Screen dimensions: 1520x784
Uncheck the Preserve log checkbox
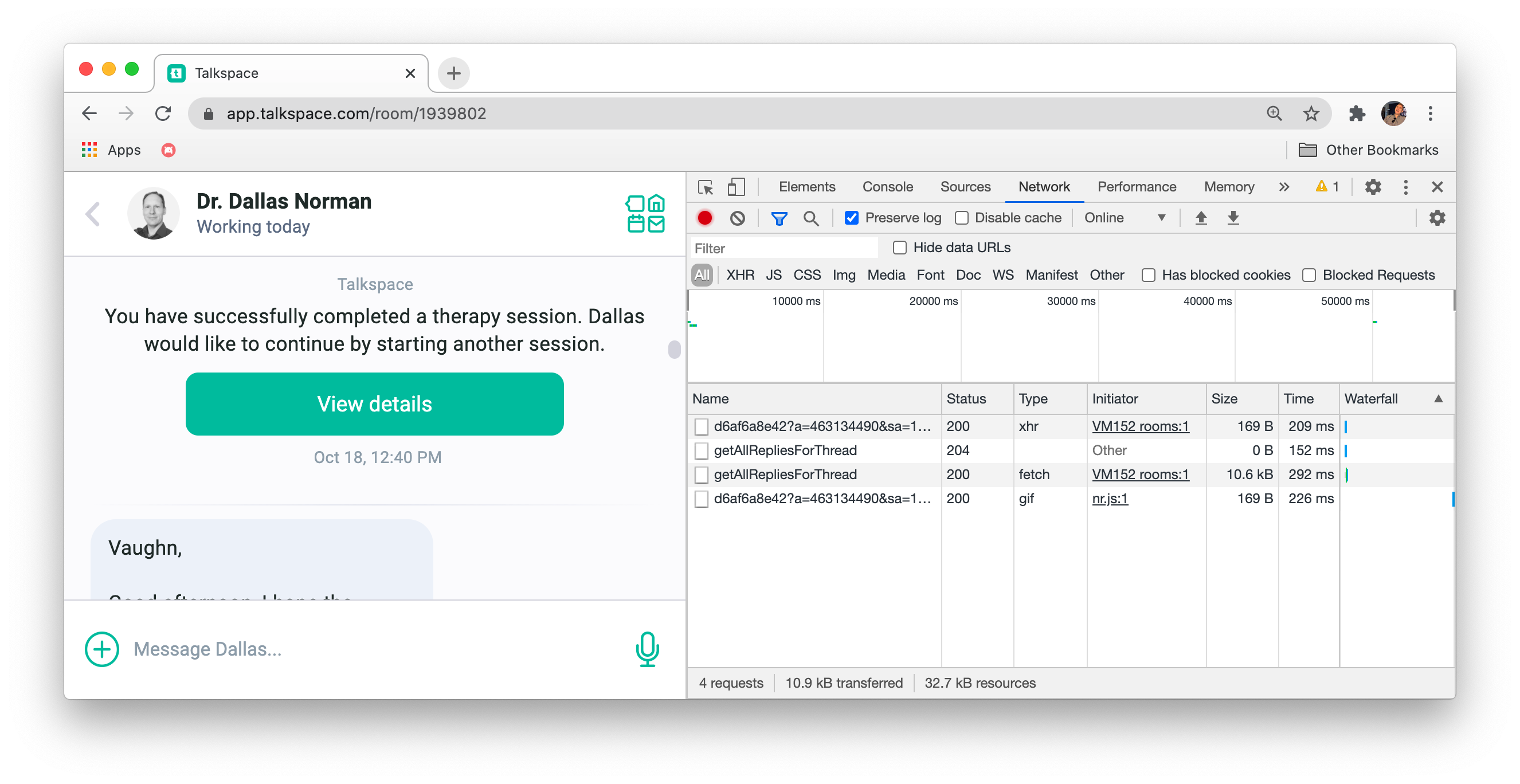click(852, 218)
